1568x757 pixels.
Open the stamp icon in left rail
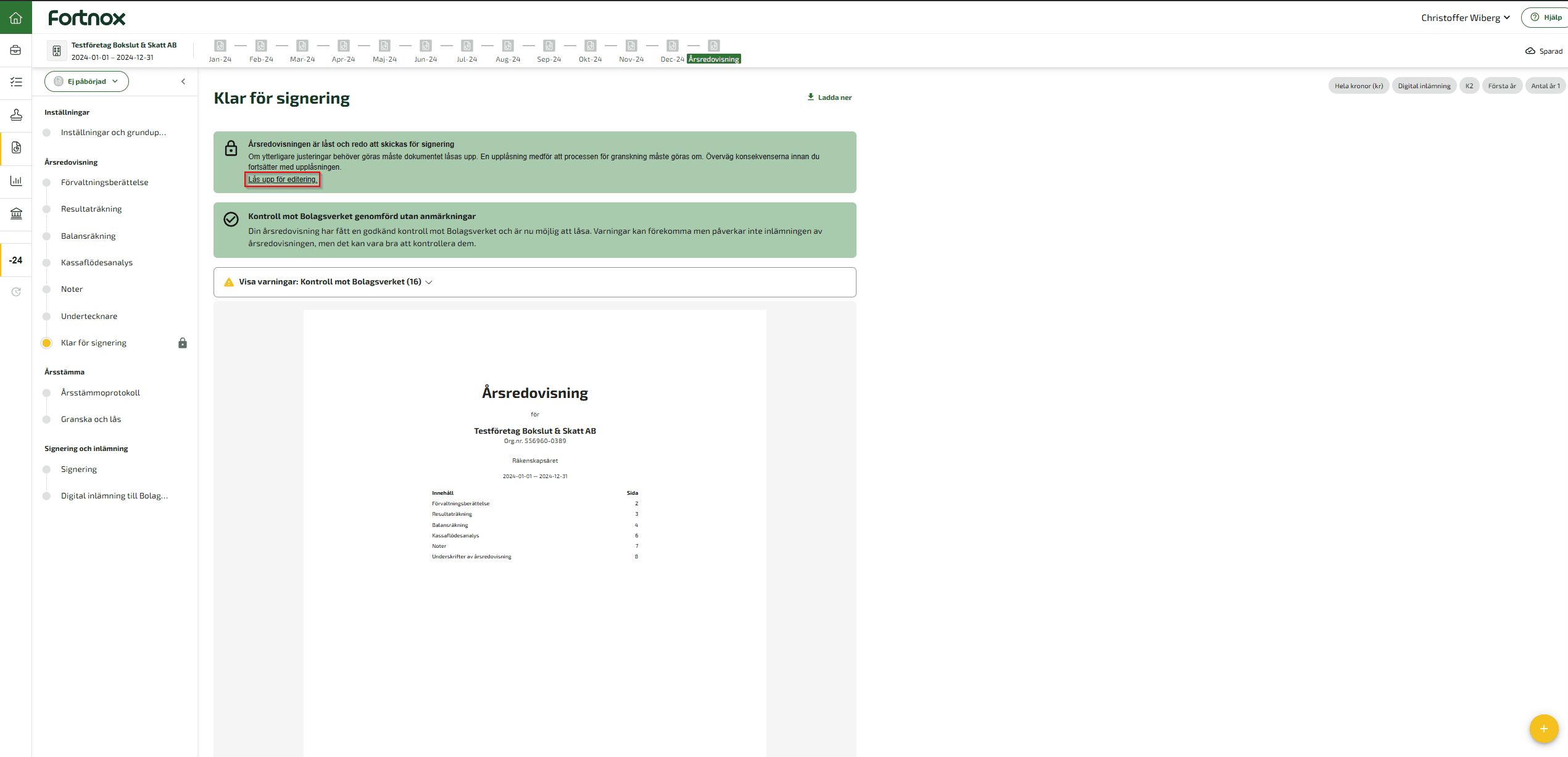(x=16, y=115)
